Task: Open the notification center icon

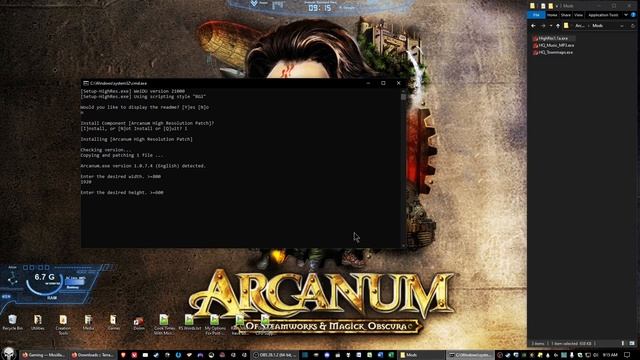Action: [627, 355]
